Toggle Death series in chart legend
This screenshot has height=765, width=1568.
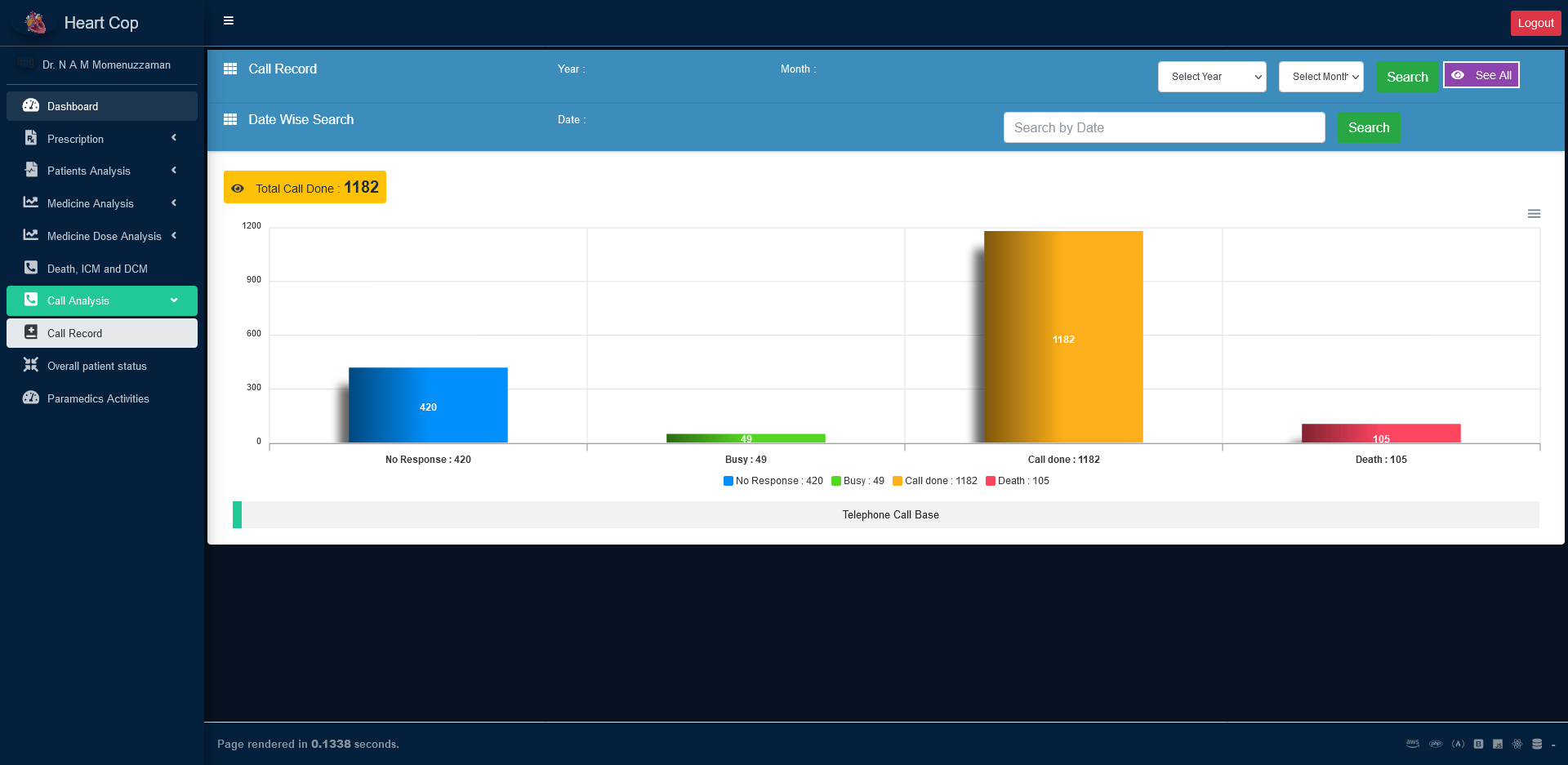click(x=1018, y=481)
